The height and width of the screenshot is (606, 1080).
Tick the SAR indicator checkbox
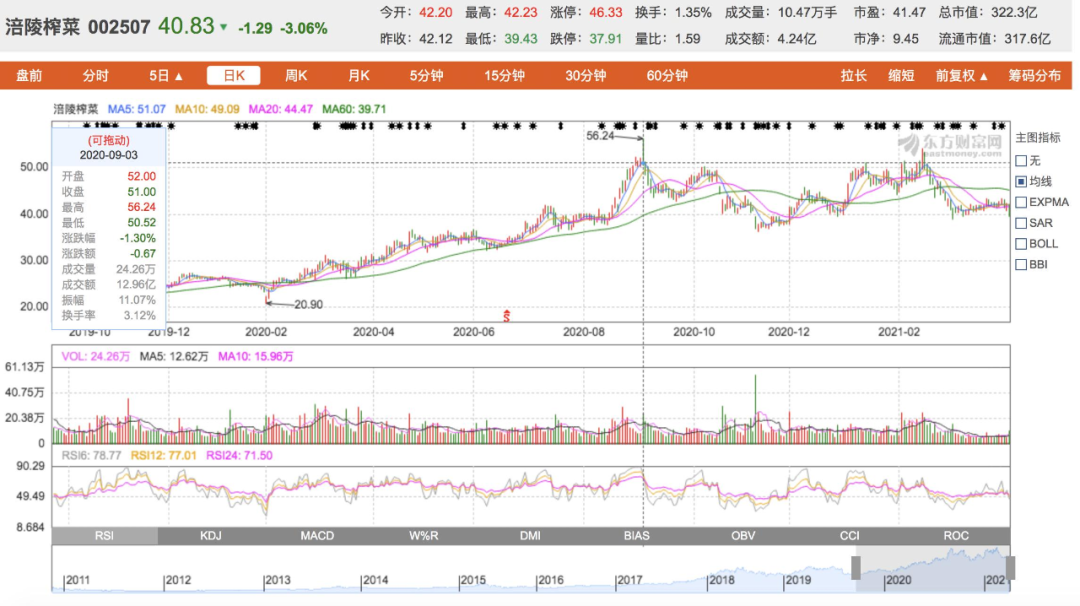[x=1021, y=223]
